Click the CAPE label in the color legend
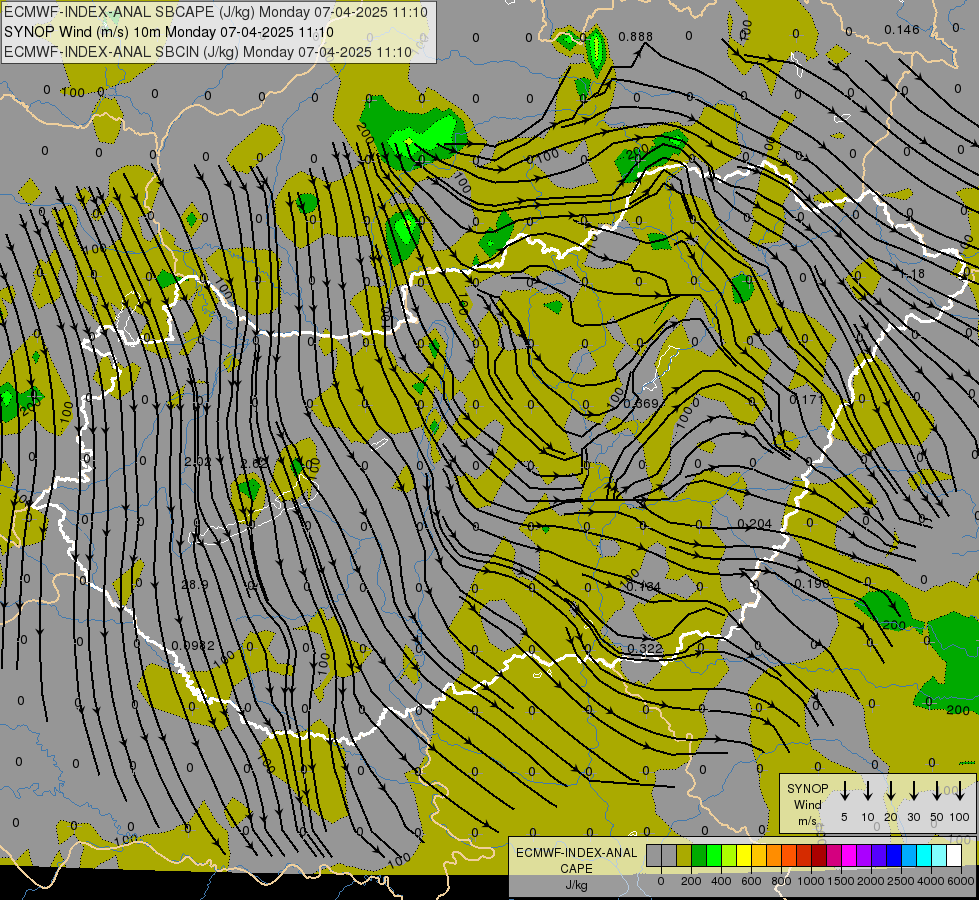 (x=576, y=868)
